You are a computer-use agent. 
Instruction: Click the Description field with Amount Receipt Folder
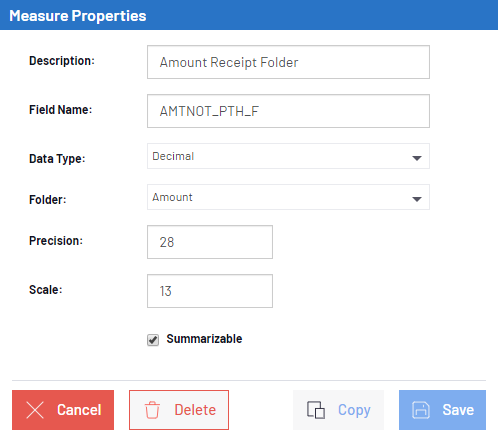(x=288, y=62)
